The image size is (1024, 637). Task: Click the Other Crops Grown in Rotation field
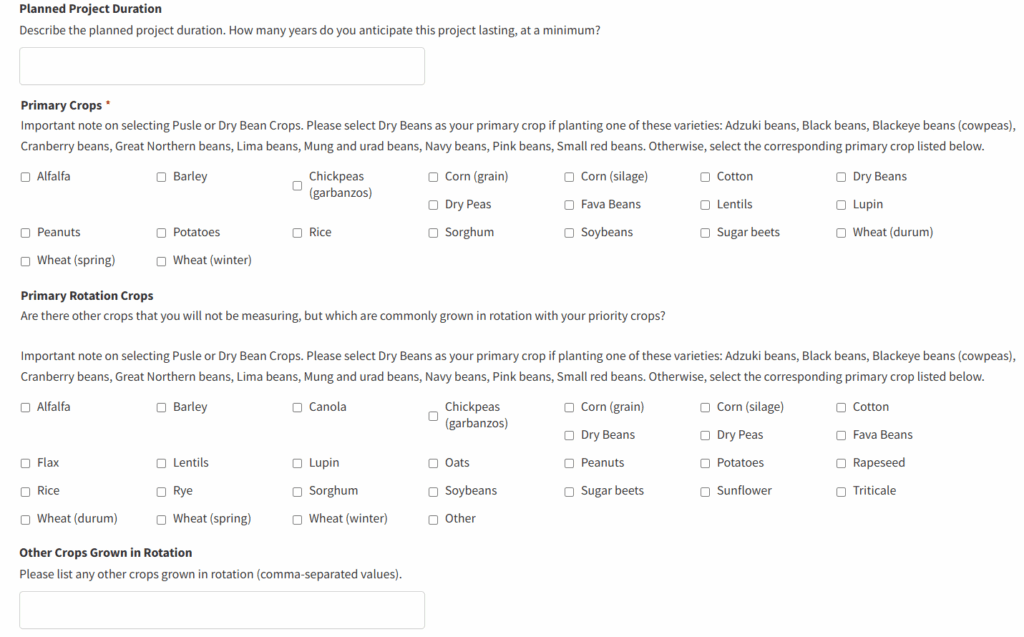[x=222, y=610]
